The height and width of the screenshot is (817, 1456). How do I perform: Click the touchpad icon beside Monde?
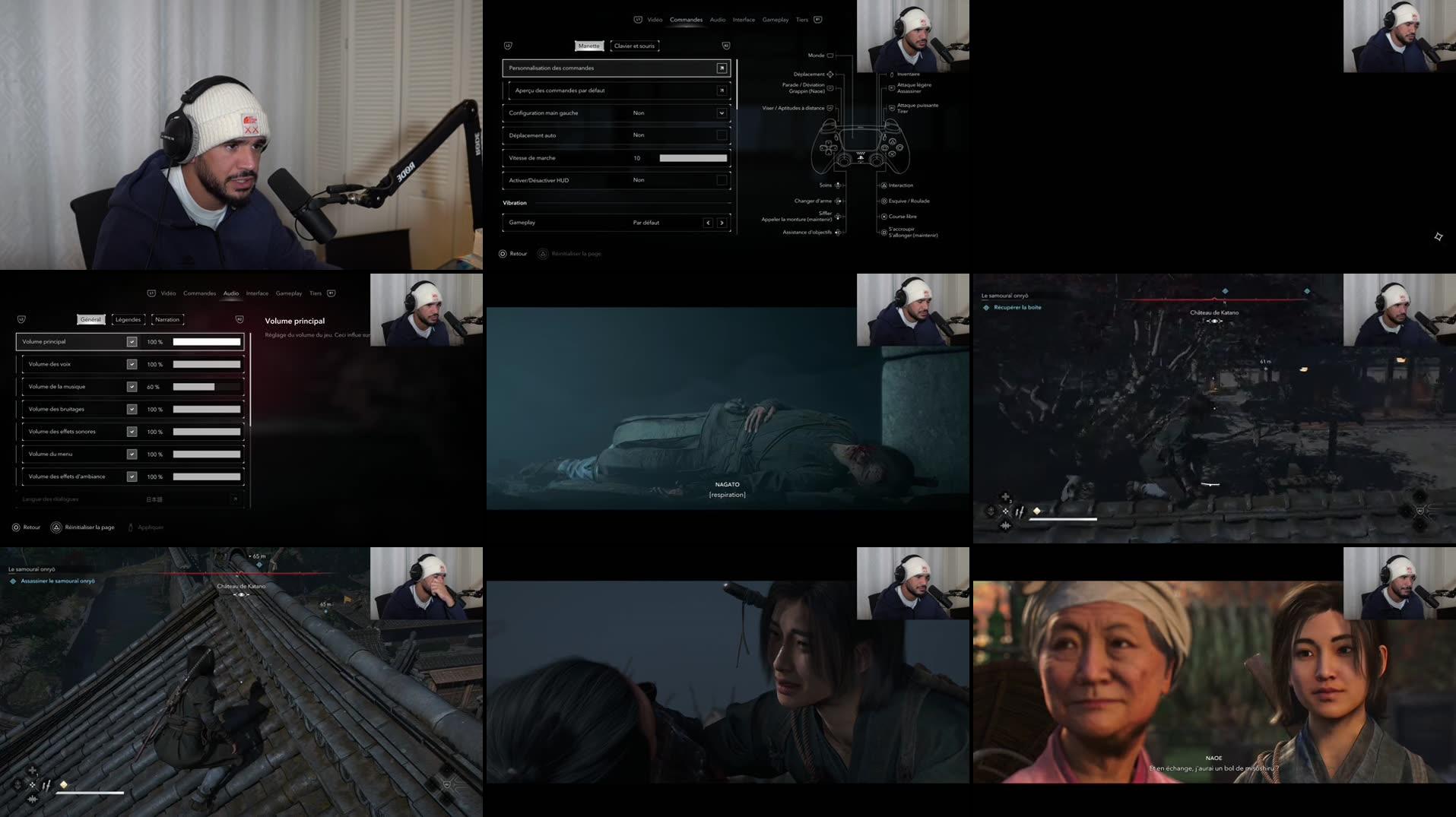tap(830, 55)
